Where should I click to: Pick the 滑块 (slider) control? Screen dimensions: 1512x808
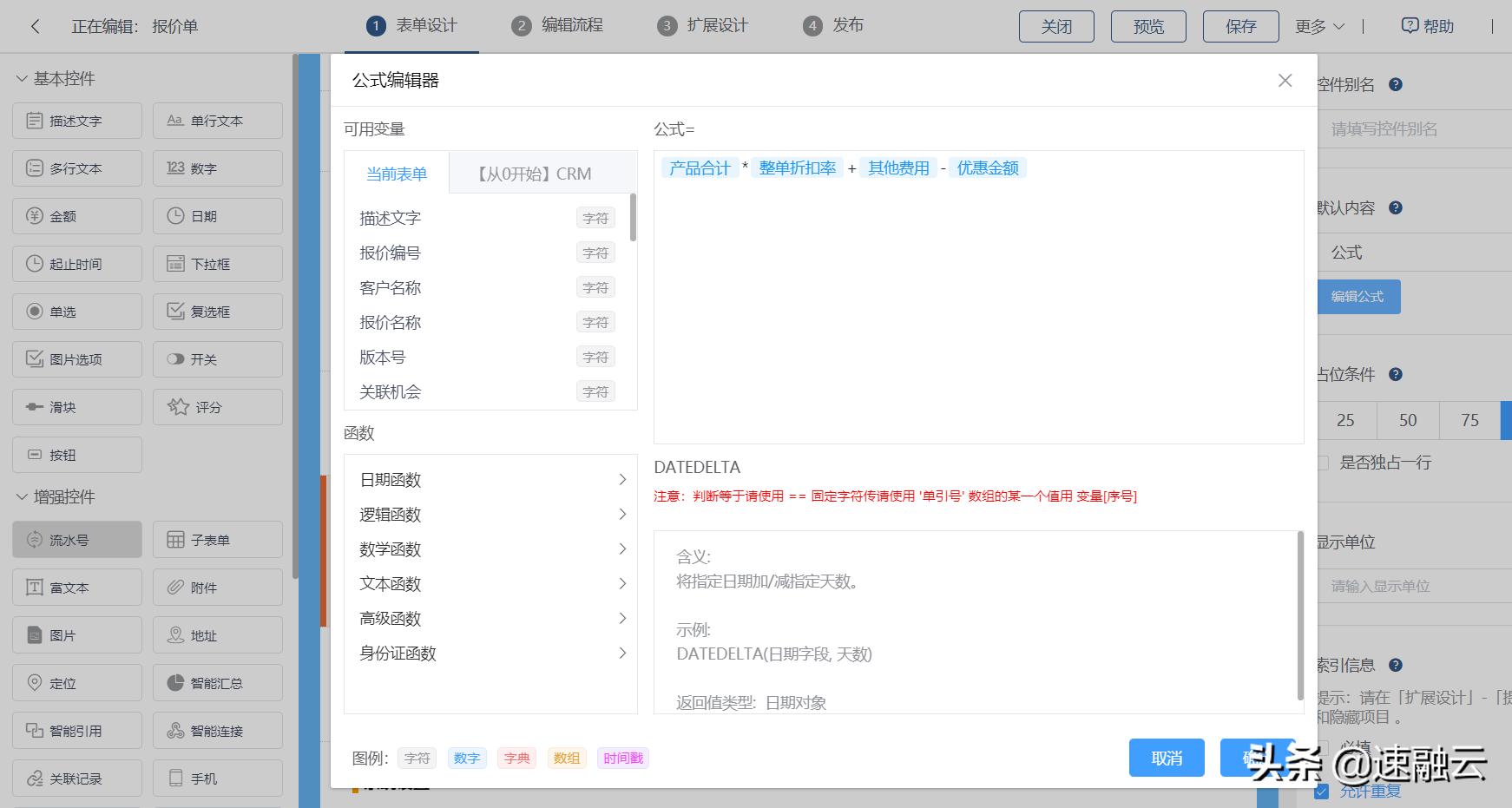pos(76,406)
